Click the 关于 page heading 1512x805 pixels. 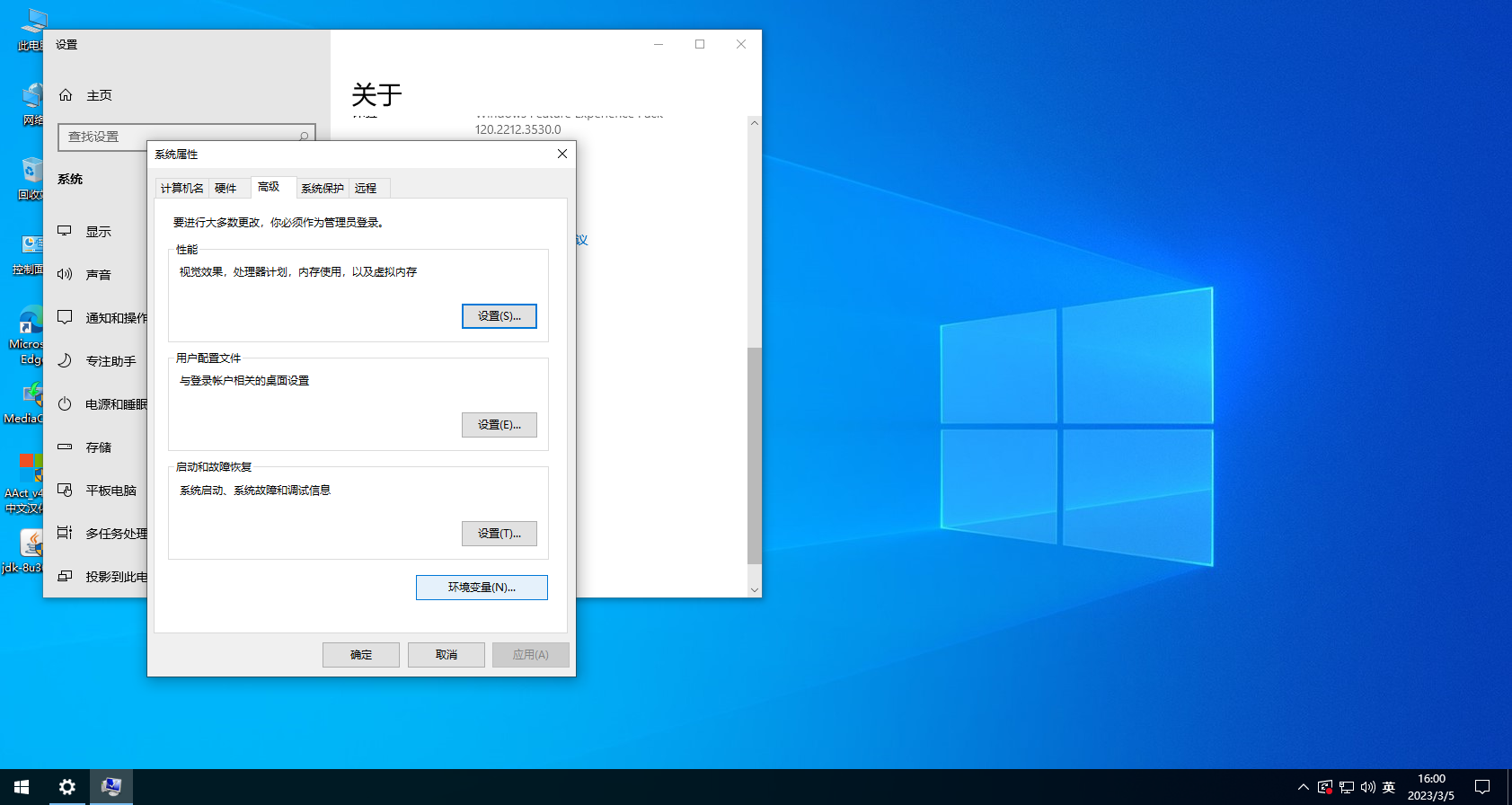pyautogui.click(x=376, y=94)
